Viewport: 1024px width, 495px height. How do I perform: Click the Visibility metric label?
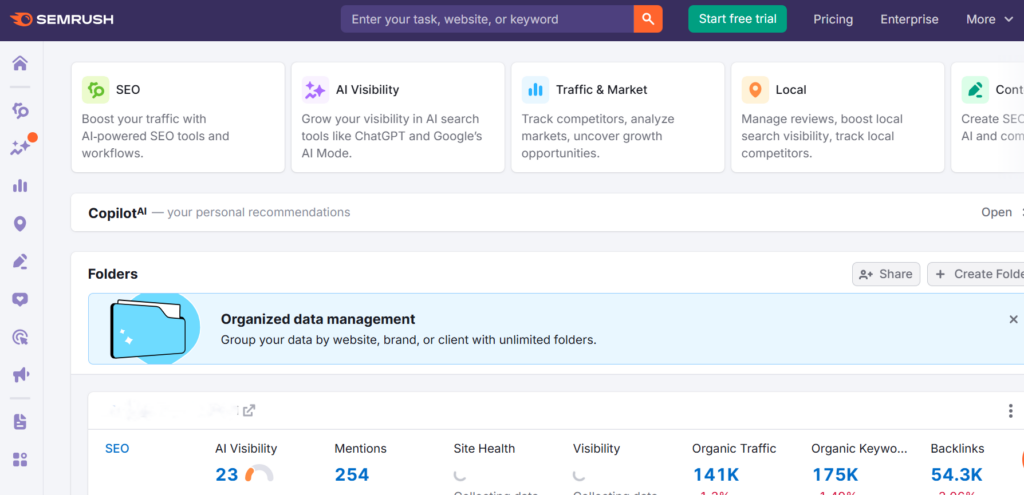[596, 449]
